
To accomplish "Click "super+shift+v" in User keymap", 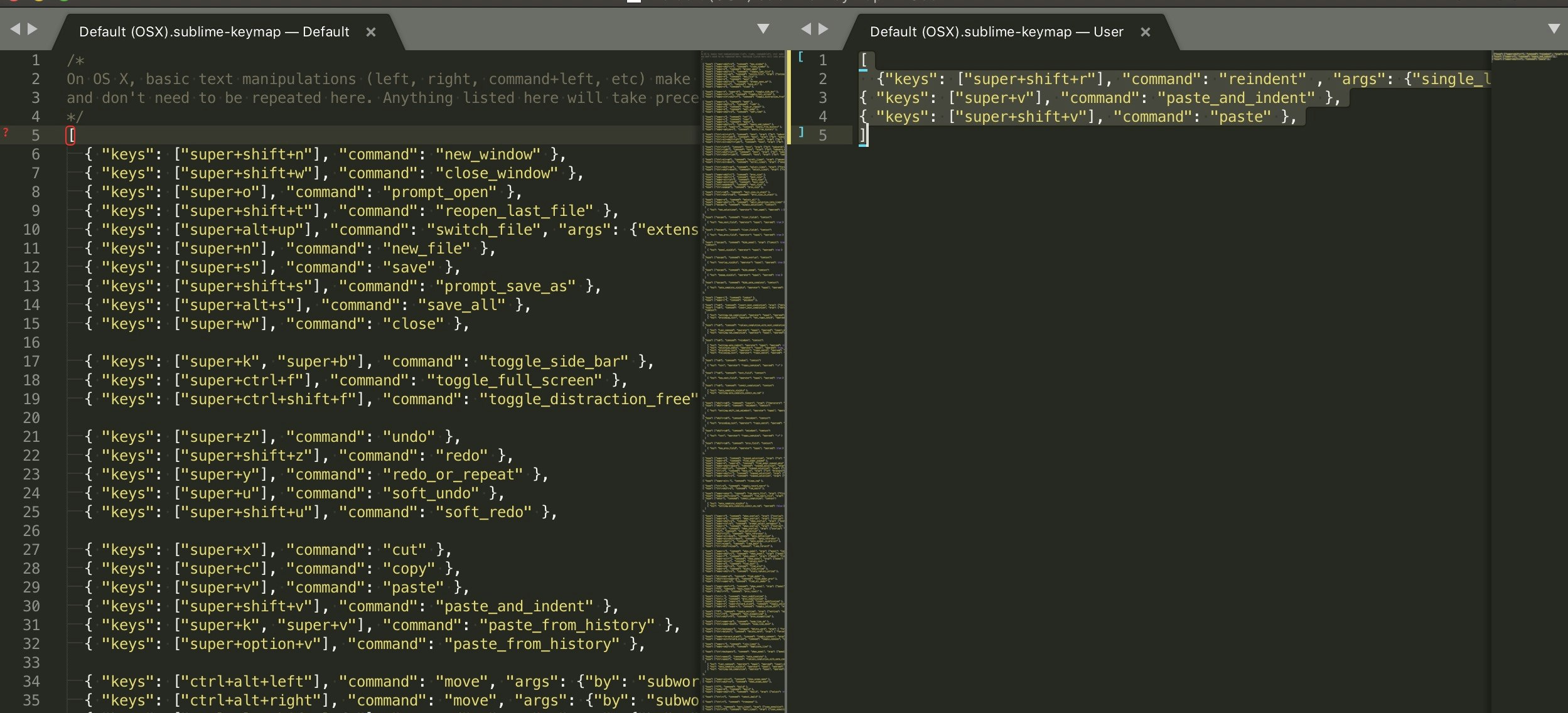I will point(1026,117).
